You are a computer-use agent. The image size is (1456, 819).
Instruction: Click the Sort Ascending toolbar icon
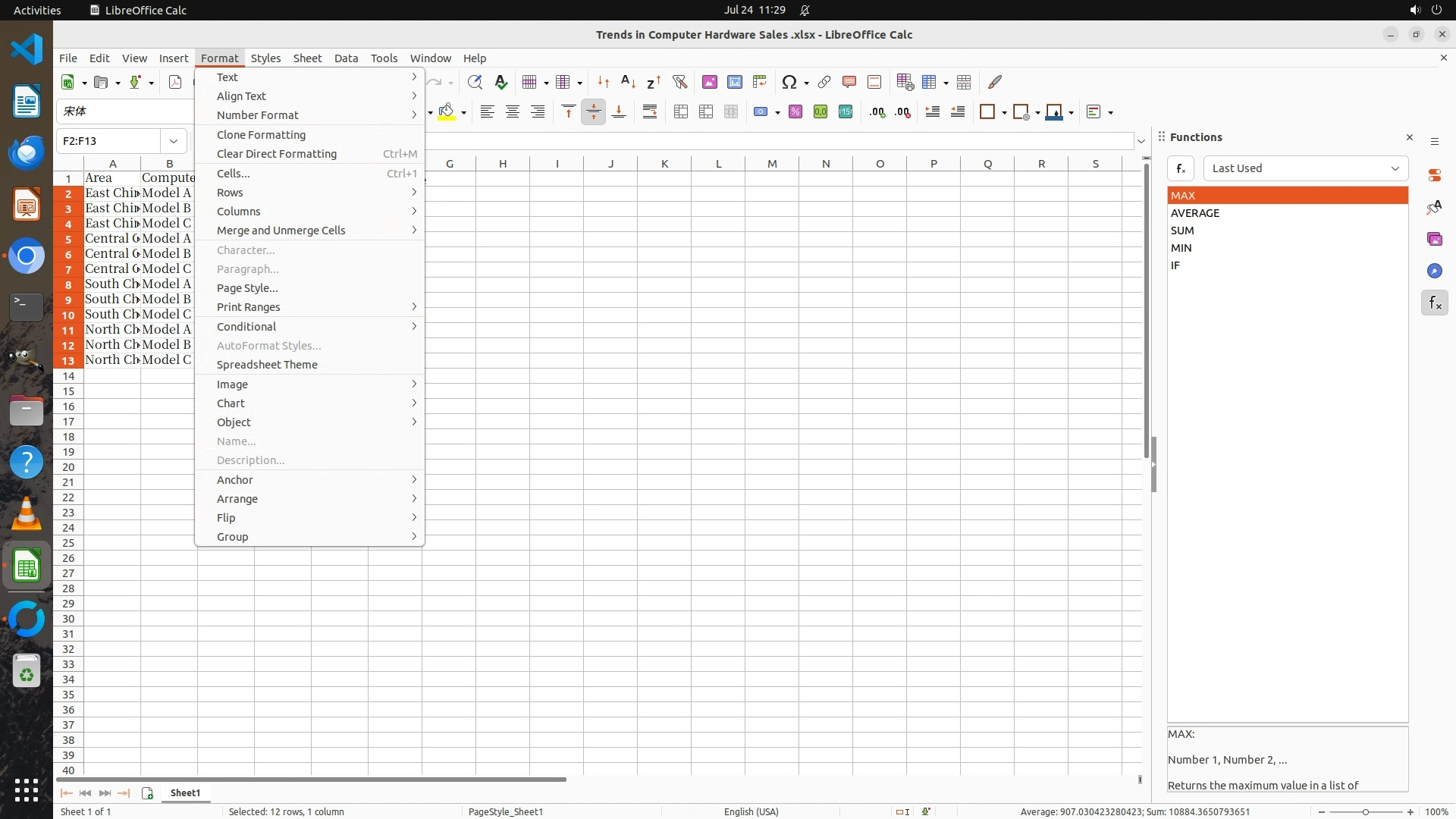click(628, 82)
